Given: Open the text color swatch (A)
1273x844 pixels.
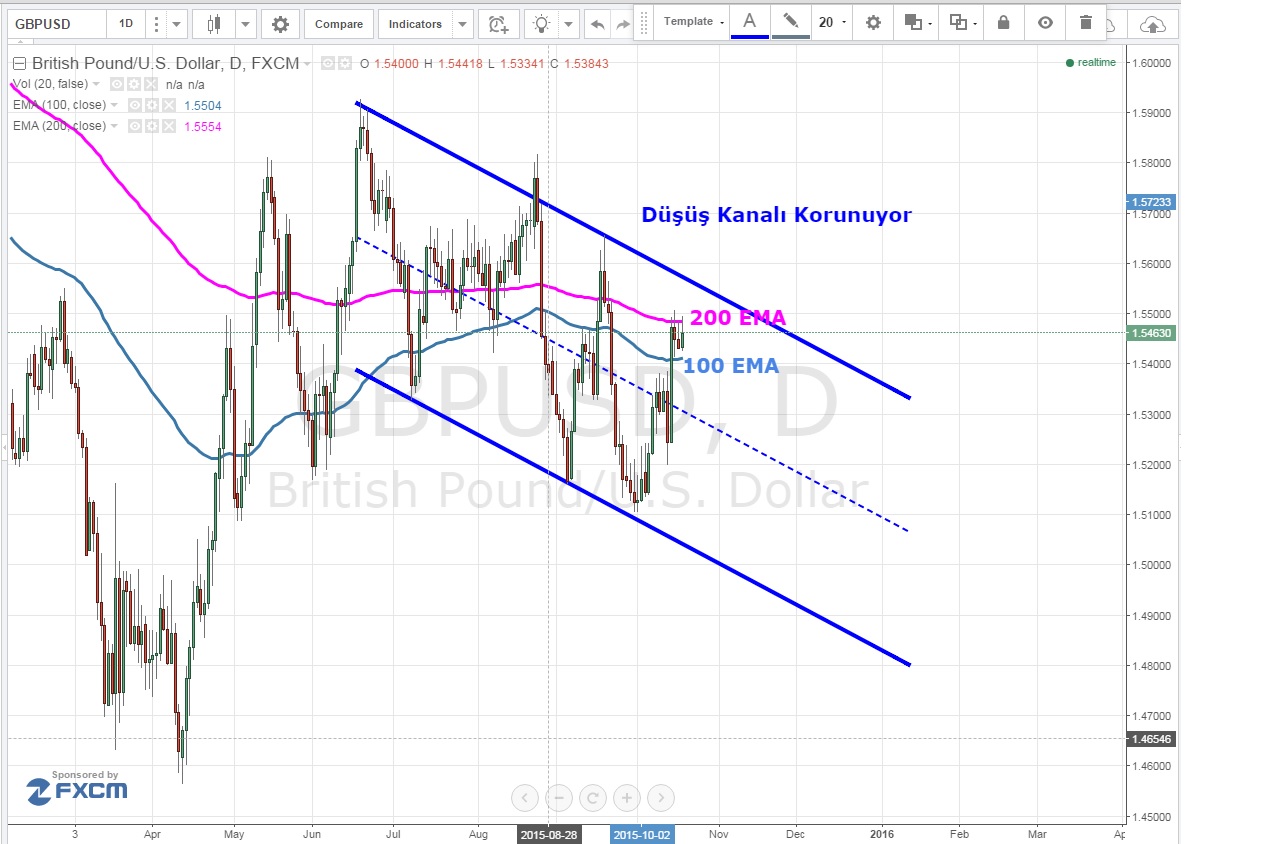Looking at the screenshot, I should [x=749, y=21].
